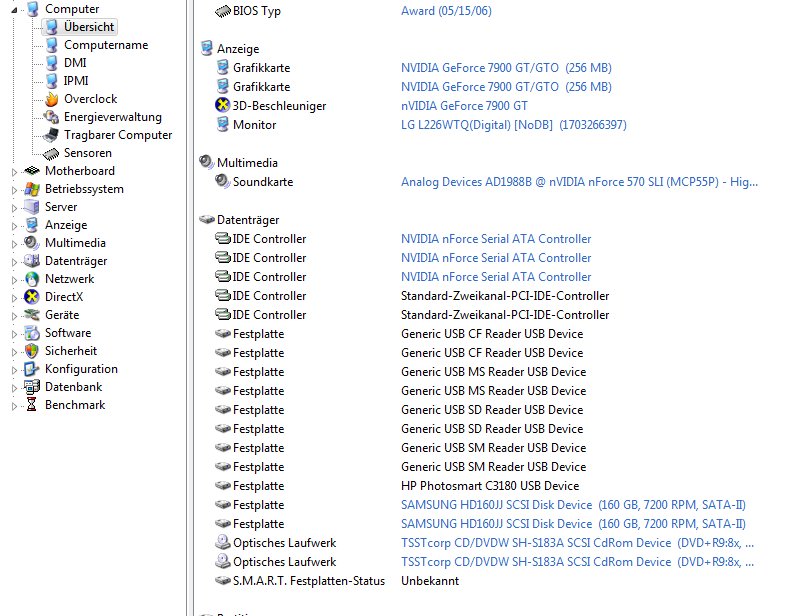The image size is (788, 616).
Task: Expand the Benchmark tree node
Action: (14, 406)
